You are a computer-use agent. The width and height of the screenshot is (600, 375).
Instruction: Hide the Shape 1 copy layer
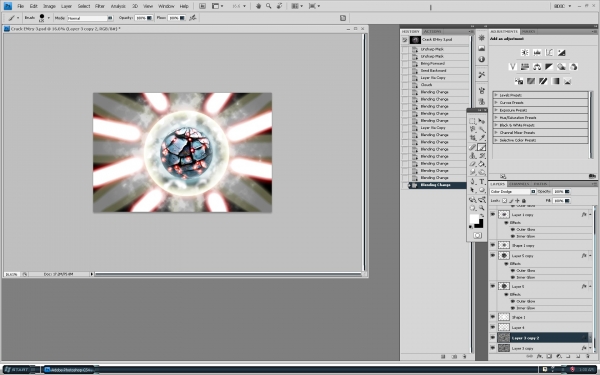[x=492, y=245]
